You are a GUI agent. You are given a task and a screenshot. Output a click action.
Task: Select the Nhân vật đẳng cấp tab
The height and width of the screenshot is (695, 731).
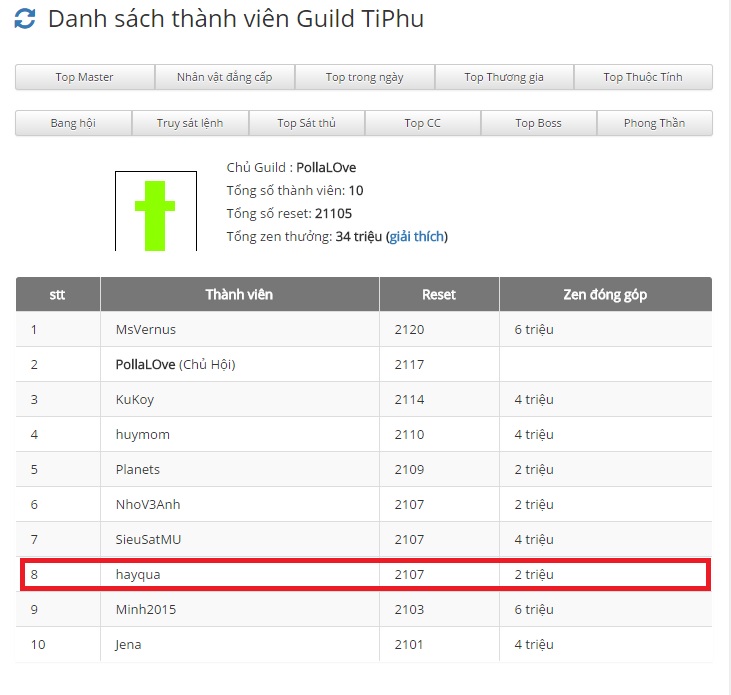[224, 77]
